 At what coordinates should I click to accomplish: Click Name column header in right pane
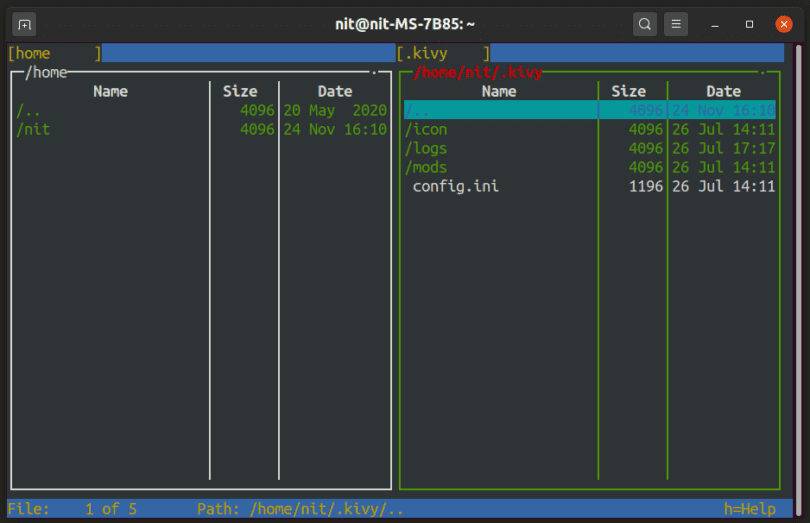coord(499,91)
